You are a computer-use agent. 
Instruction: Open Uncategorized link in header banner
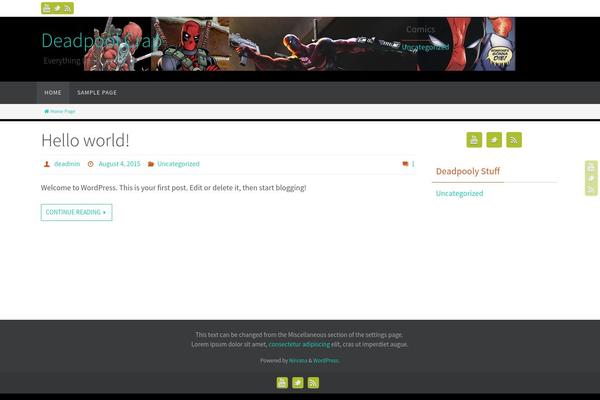click(425, 47)
